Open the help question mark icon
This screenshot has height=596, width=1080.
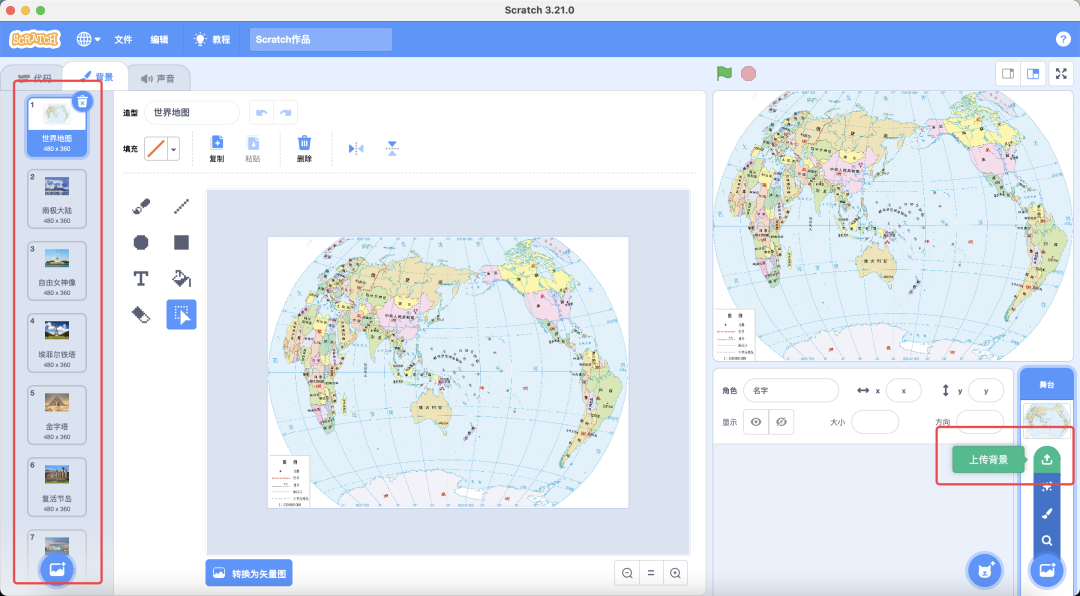1063,39
